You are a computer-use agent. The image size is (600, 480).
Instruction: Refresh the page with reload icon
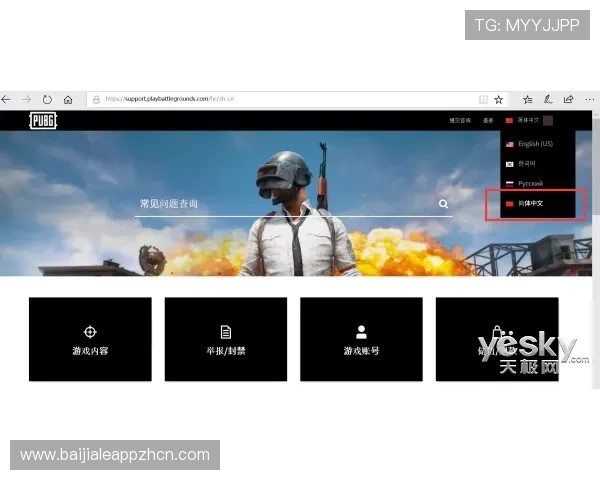47,100
